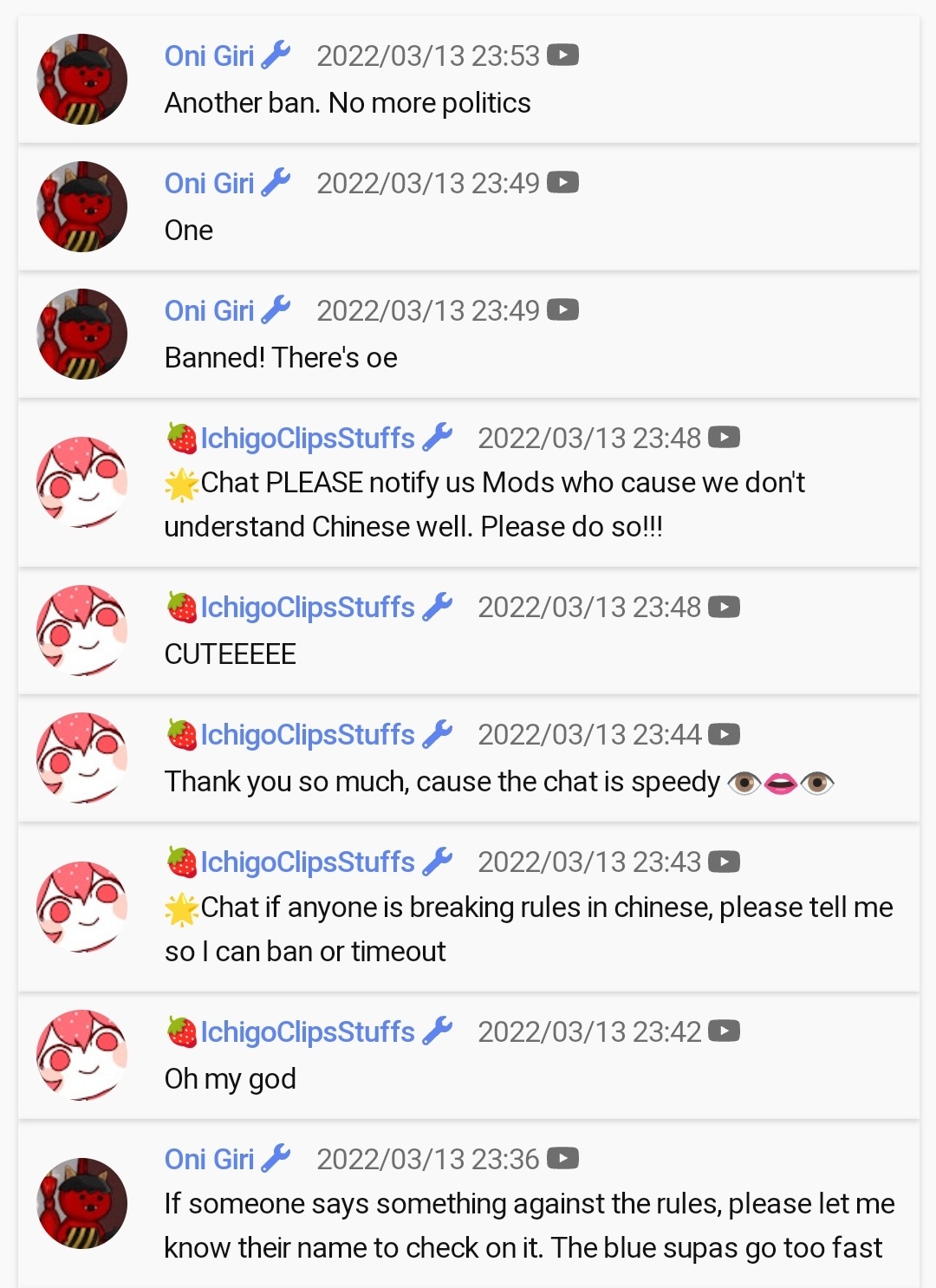Click the strawberry emoji on the 23:48 notify message
Screen dimensions: 936x1288
[182, 438]
